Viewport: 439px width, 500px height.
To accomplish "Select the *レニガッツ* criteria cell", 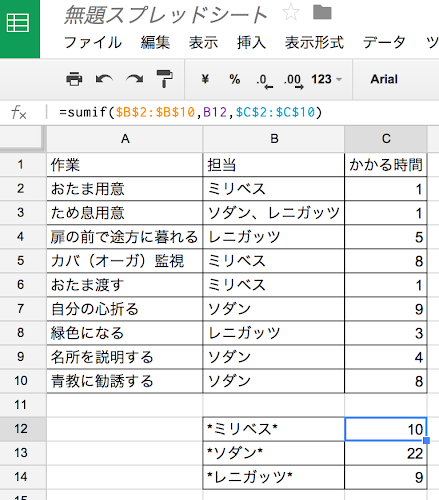I will point(274,477).
